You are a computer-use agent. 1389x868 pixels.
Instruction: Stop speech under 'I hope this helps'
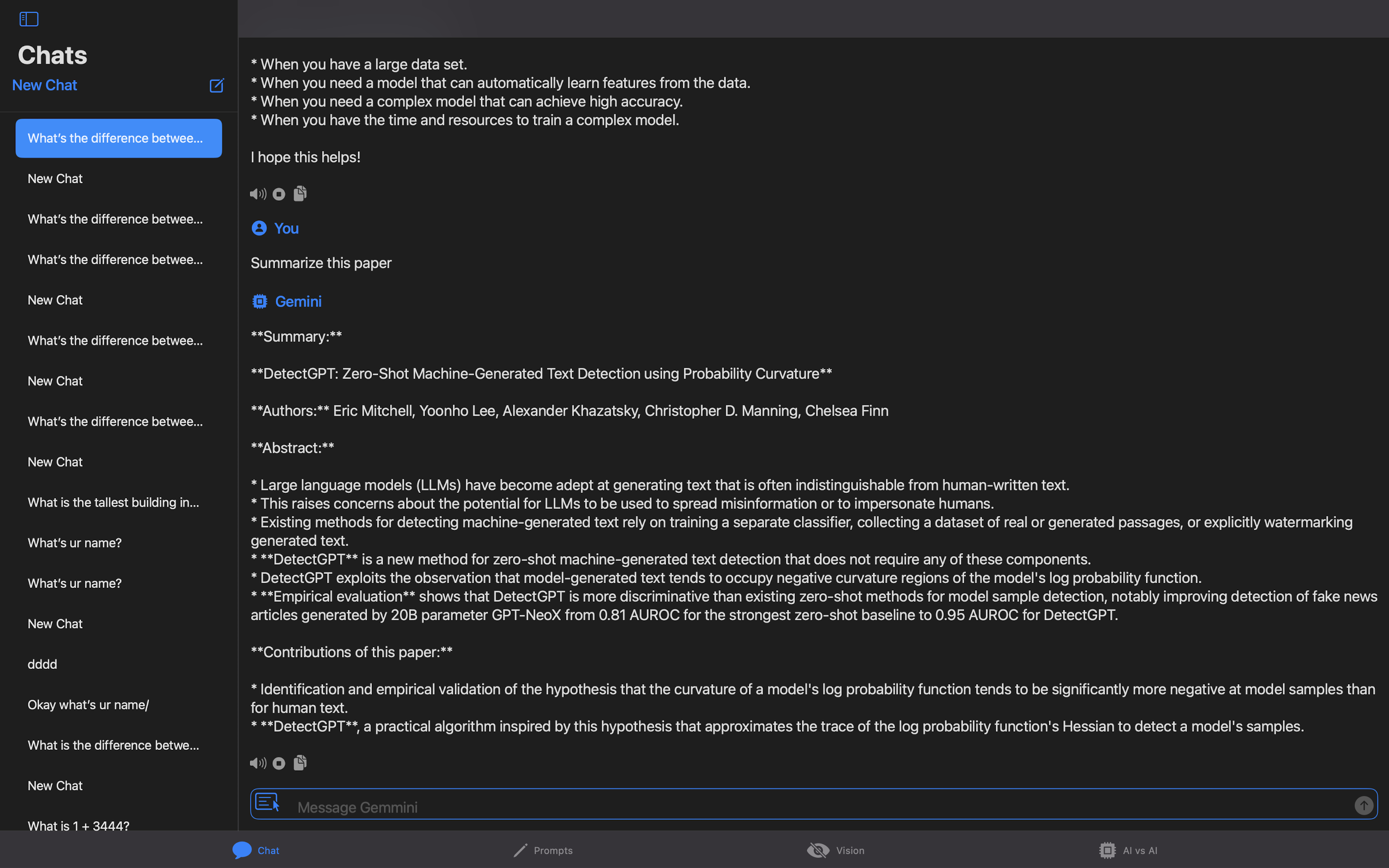279,194
